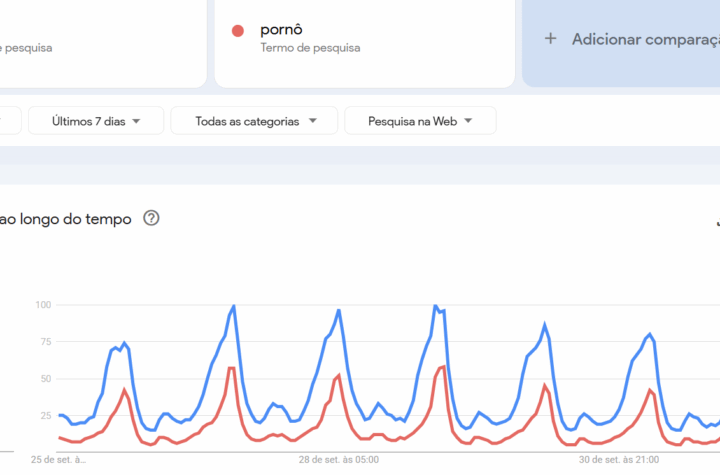The height and width of the screenshot is (475, 720).
Task: Select the pornô search term field
Action: (281, 30)
